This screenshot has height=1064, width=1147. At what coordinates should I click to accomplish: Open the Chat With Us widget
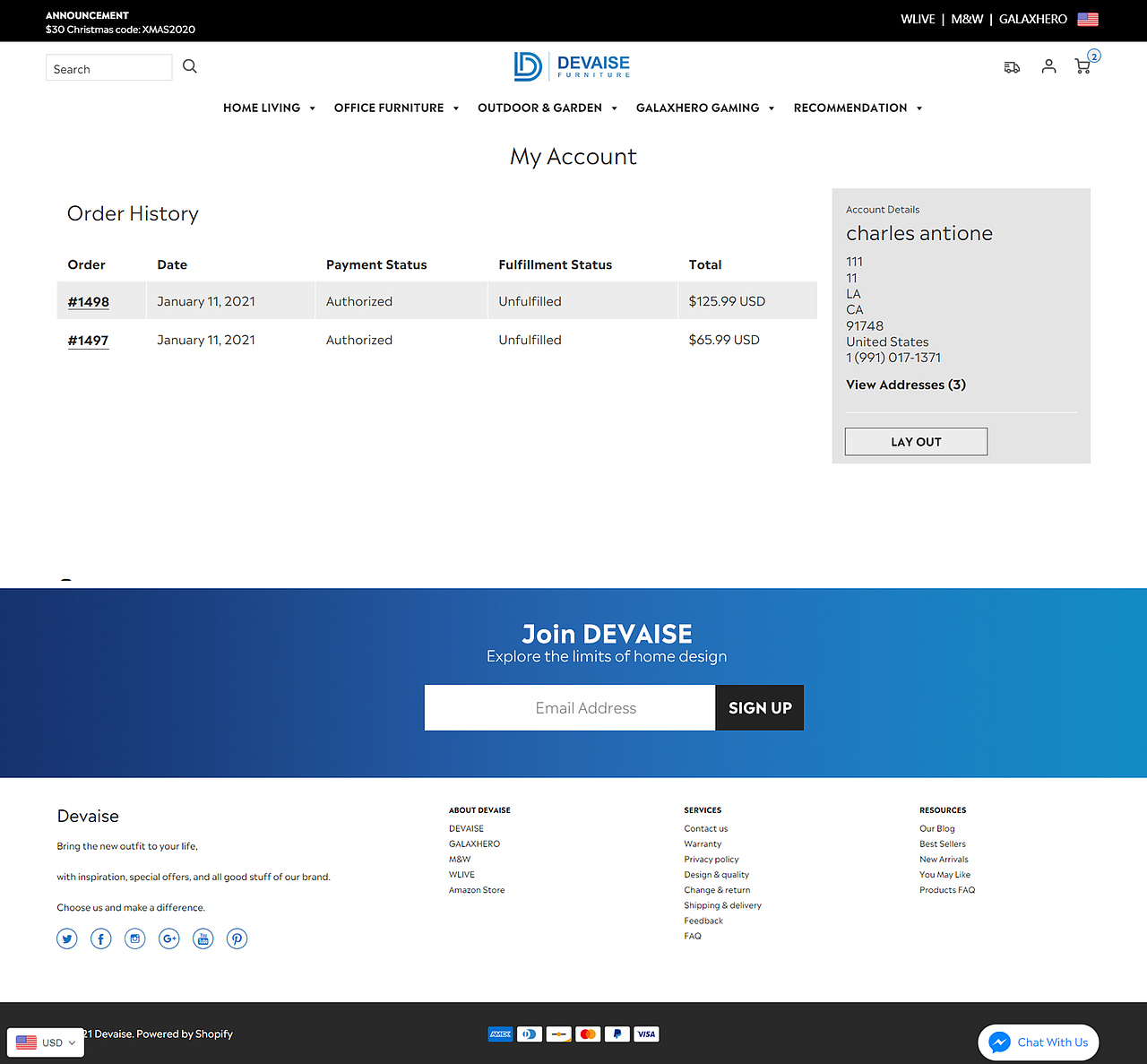pyautogui.click(x=1039, y=1042)
